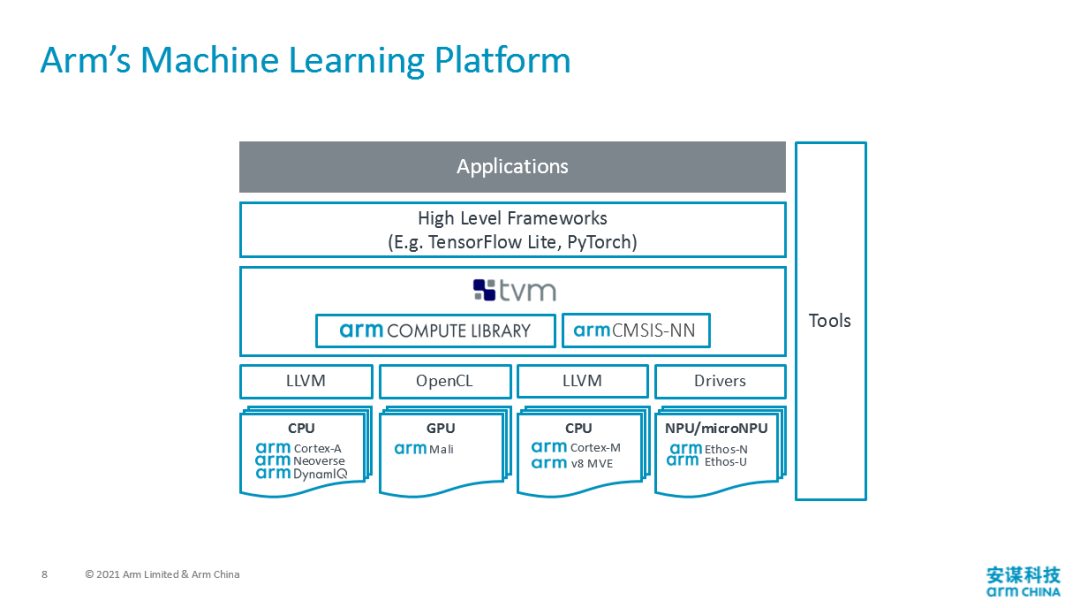
Task: Click the CPU heading above Cortex-M
Action: point(579,428)
